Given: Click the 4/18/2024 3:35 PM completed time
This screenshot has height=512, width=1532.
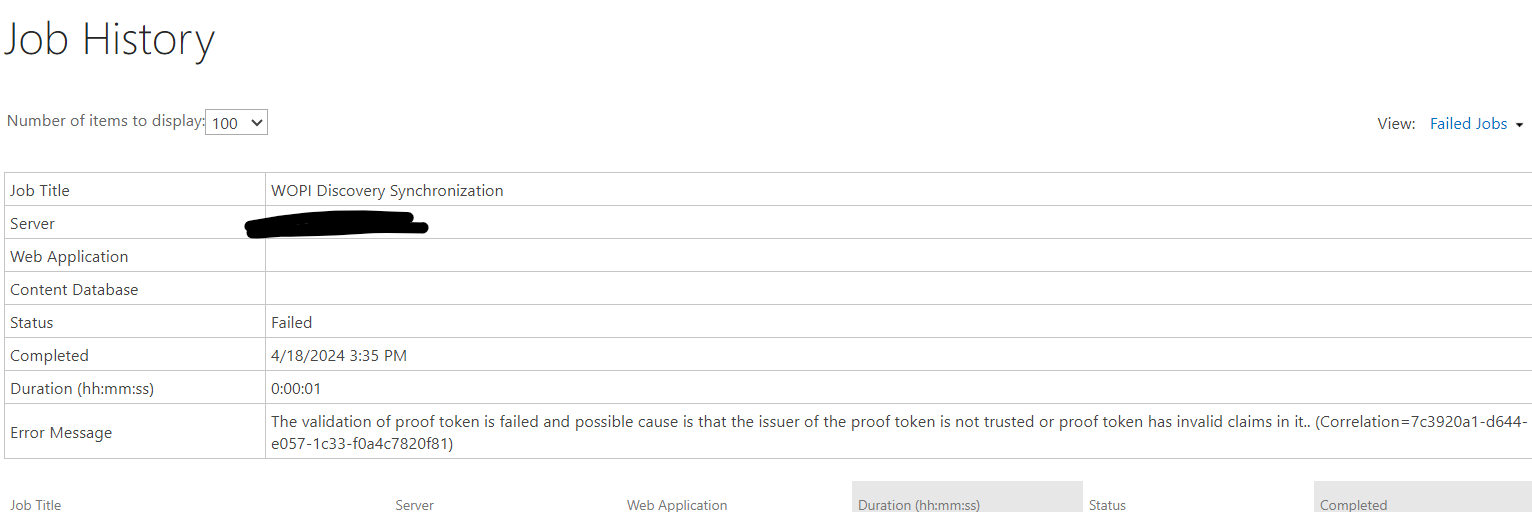Looking at the screenshot, I should [339, 355].
